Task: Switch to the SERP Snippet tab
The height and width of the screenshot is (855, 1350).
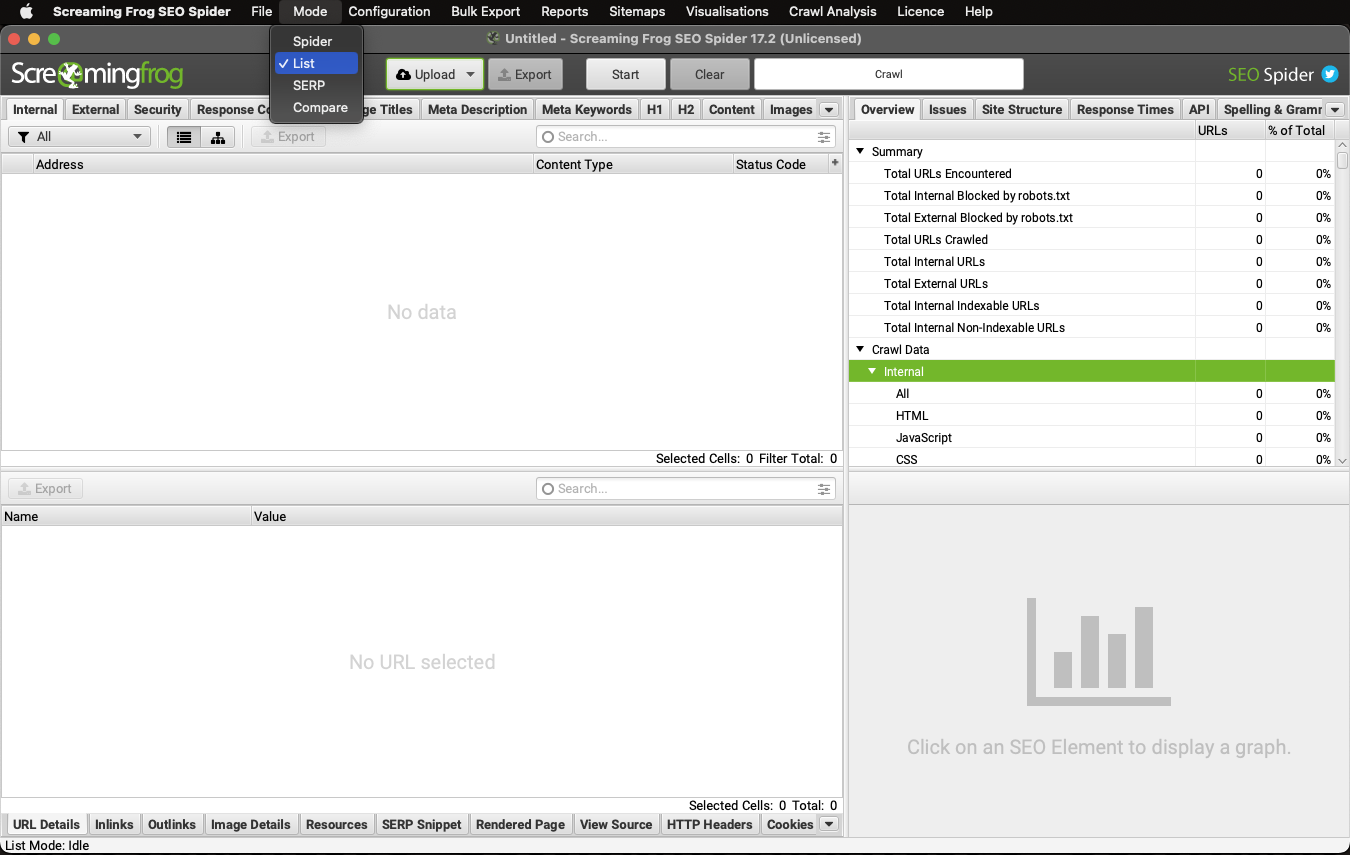Action: (x=422, y=825)
